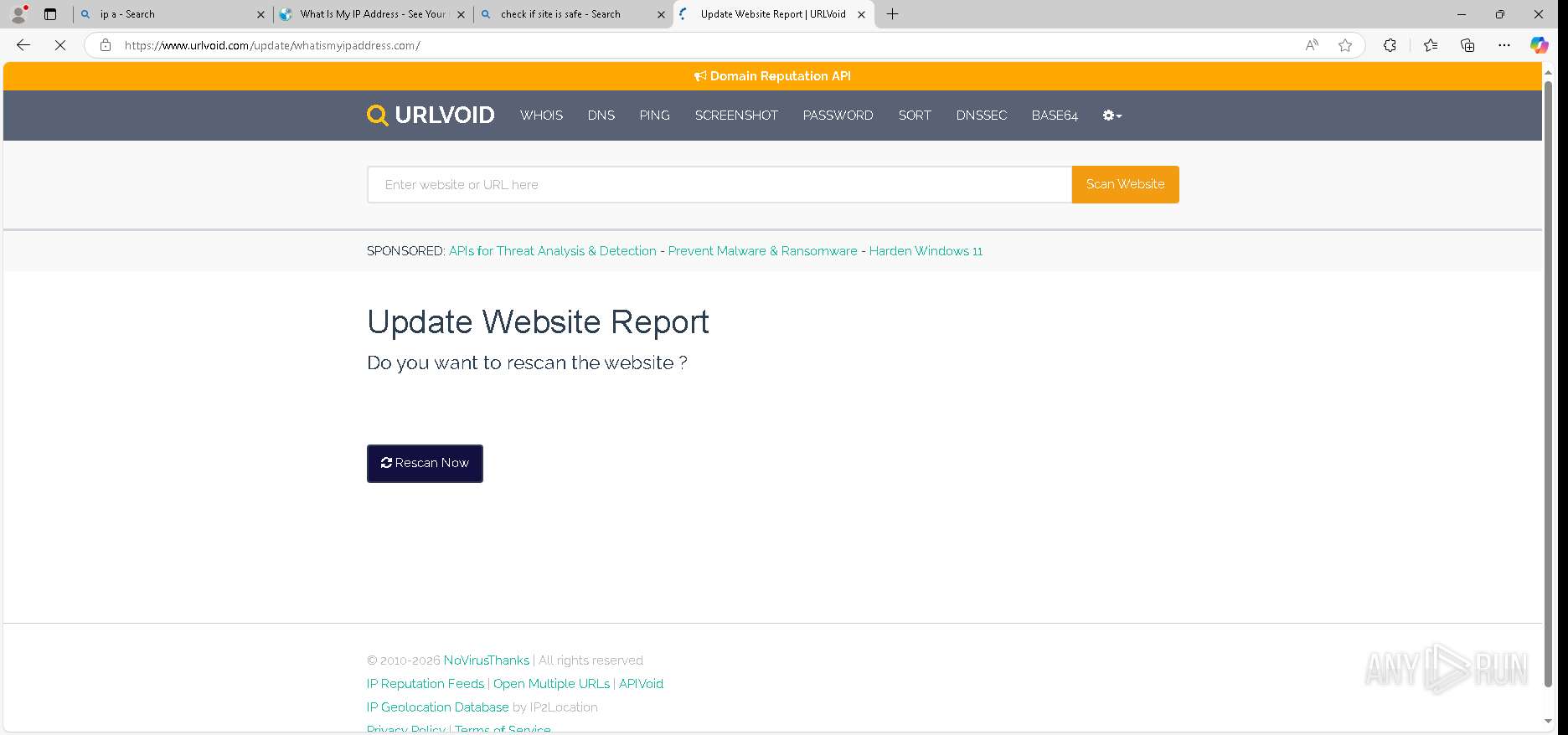Screen dimensions: 1568x735
Task: Close the 'Update Website Report' tab
Action: pyautogui.click(x=861, y=14)
